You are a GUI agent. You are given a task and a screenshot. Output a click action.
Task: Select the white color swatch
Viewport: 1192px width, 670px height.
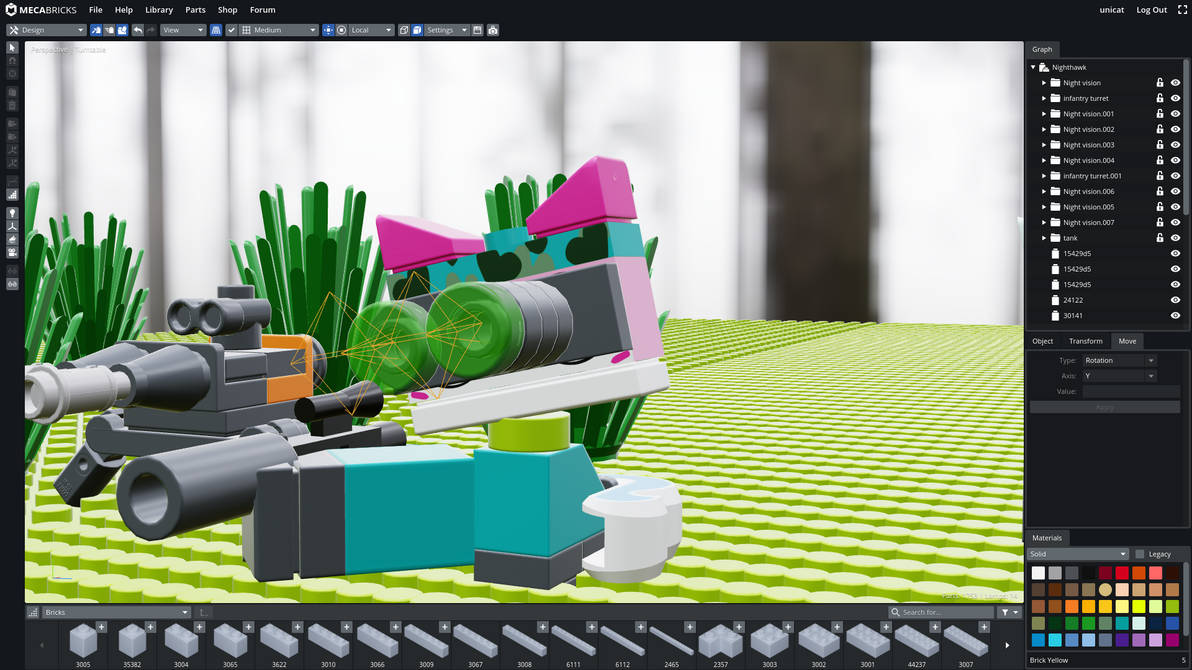pyautogui.click(x=1038, y=573)
